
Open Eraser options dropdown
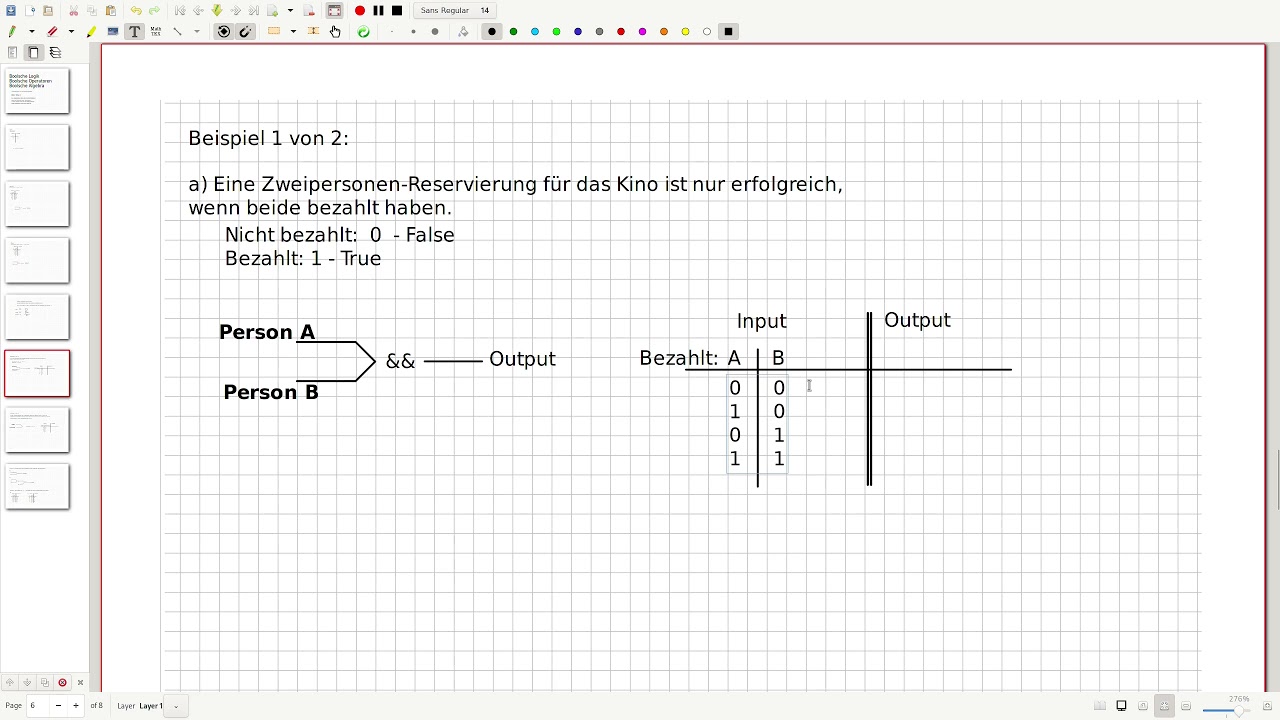(x=70, y=32)
